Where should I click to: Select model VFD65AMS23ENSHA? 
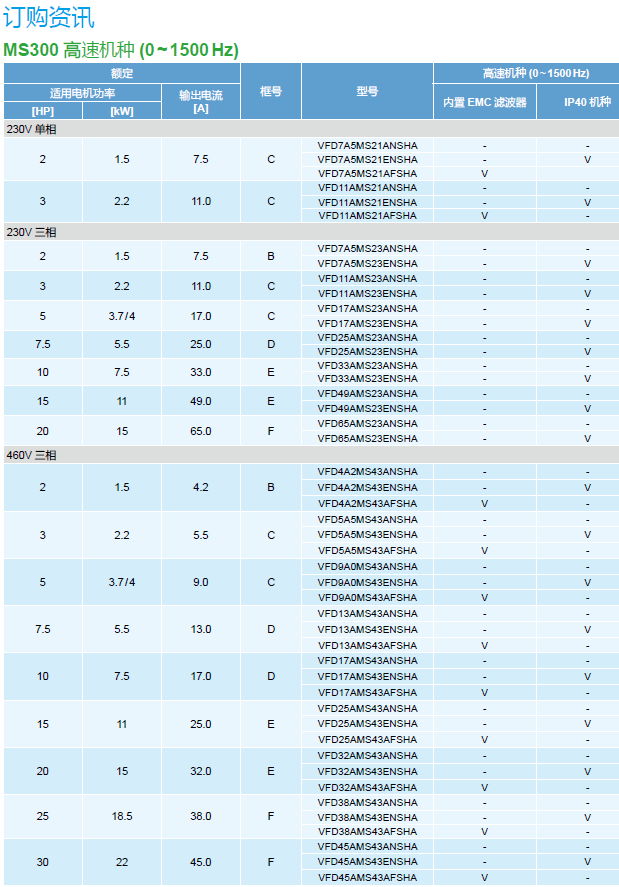[367, 438]
